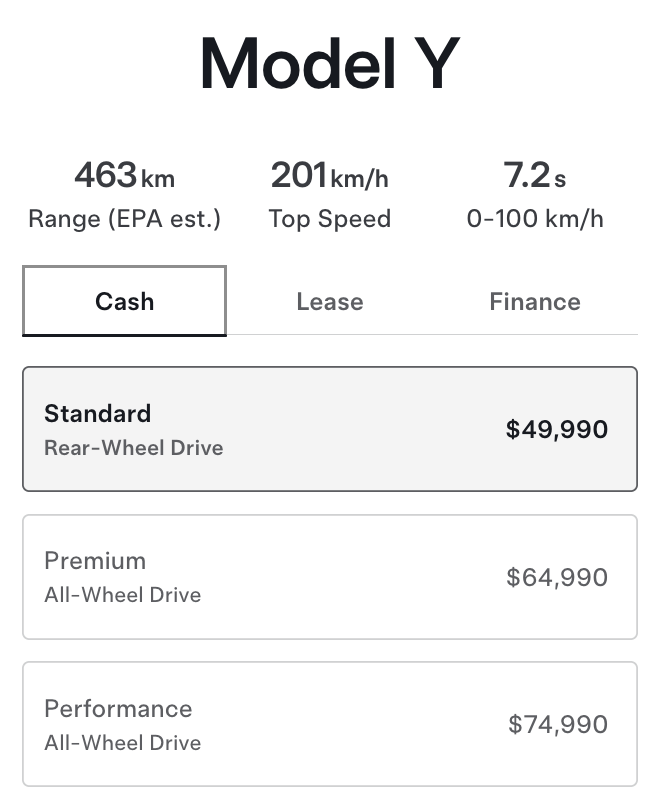Screen dimensions: 656x810
Task: Click All-Wheel Drive text under Performance
Action: coord(122,742)
